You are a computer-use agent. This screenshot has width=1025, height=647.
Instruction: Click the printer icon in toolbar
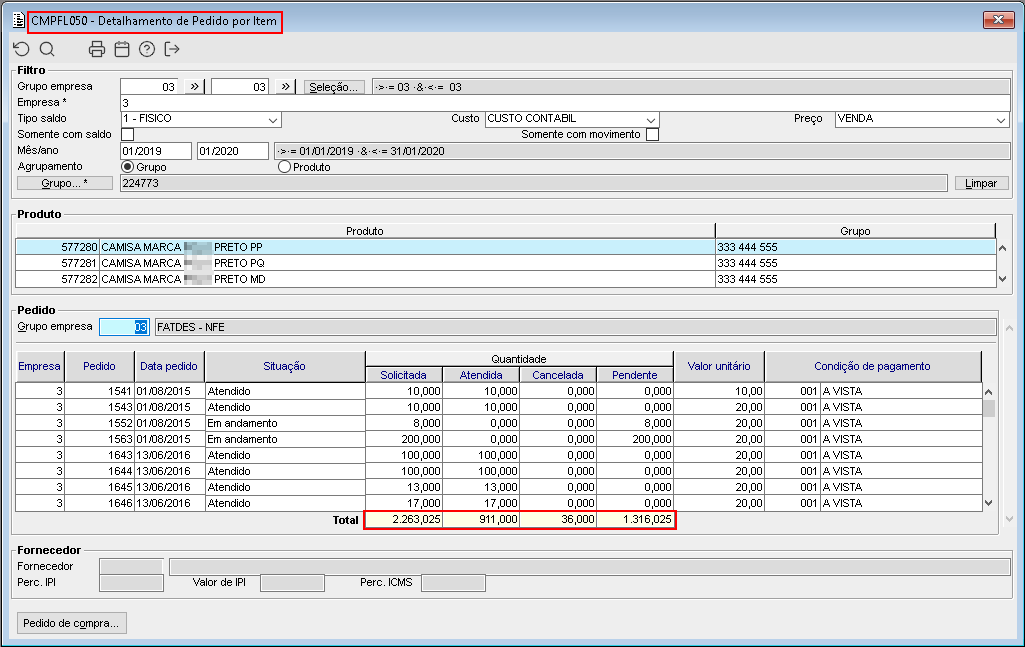(x=97, y=49)
